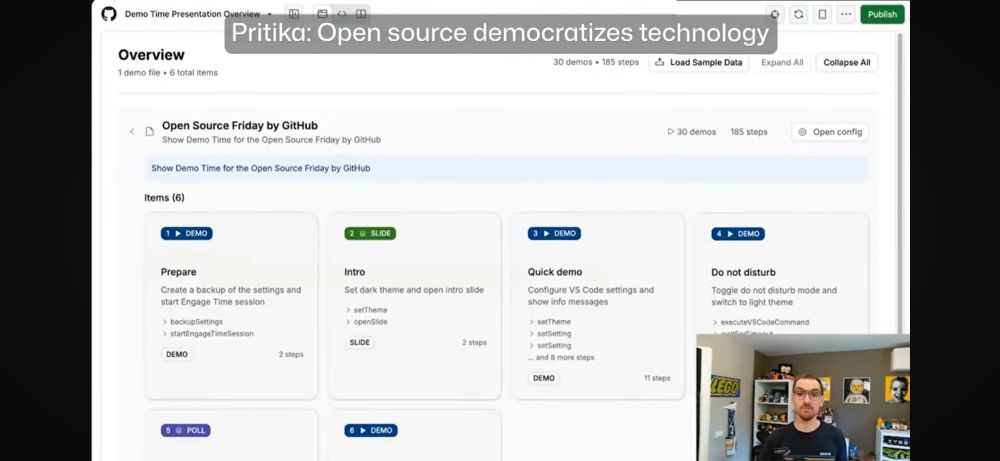Click the DEMO tag at bottom of Quick demo
The image size is (1000, 461).
[x=543, y=378]
